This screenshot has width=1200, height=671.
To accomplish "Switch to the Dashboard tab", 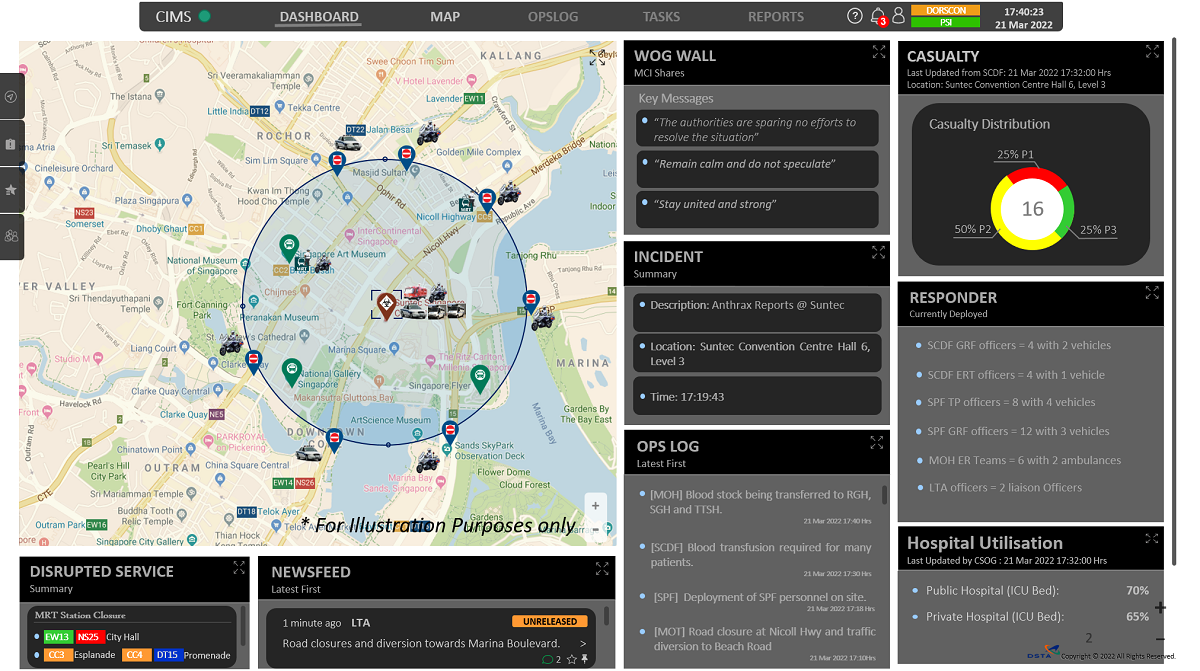I will click(x=319, y=17).
